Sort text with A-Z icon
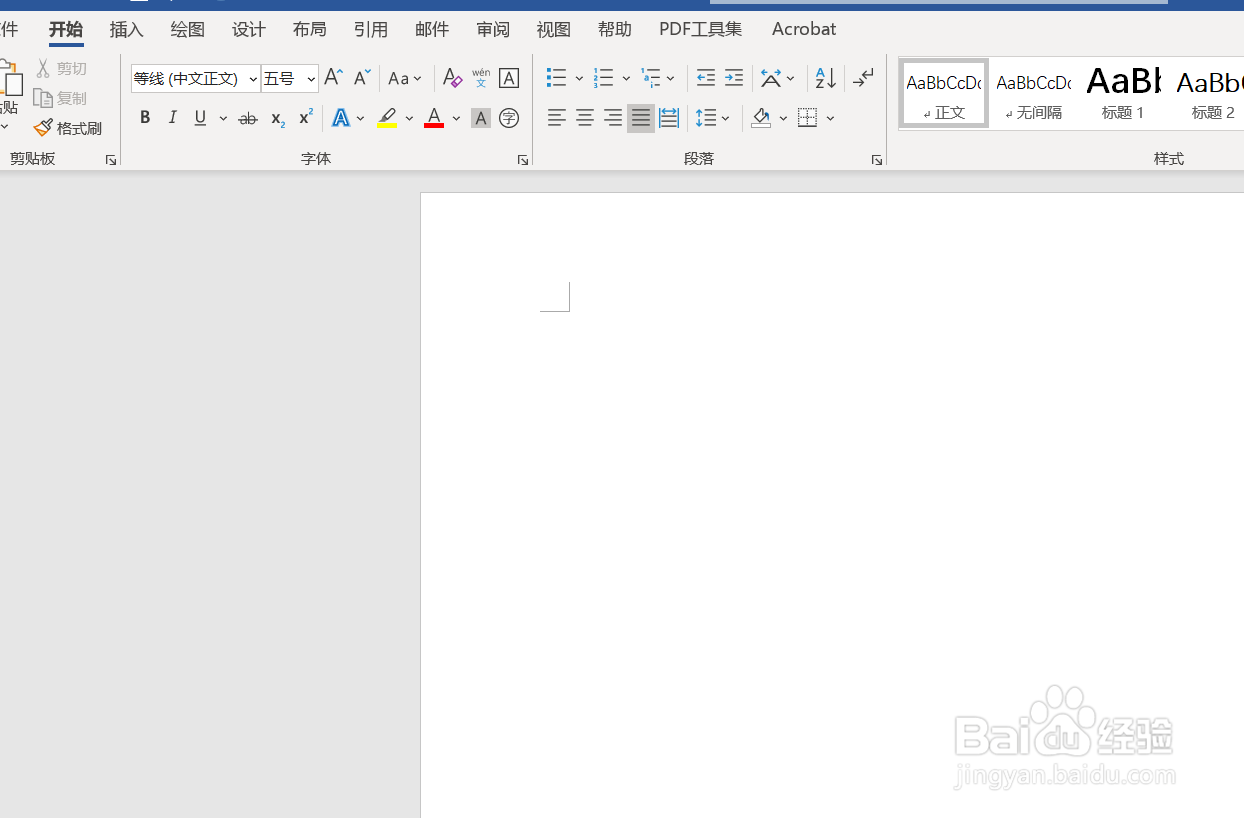This screenshot has height=818, width=1244. point(825,78)
